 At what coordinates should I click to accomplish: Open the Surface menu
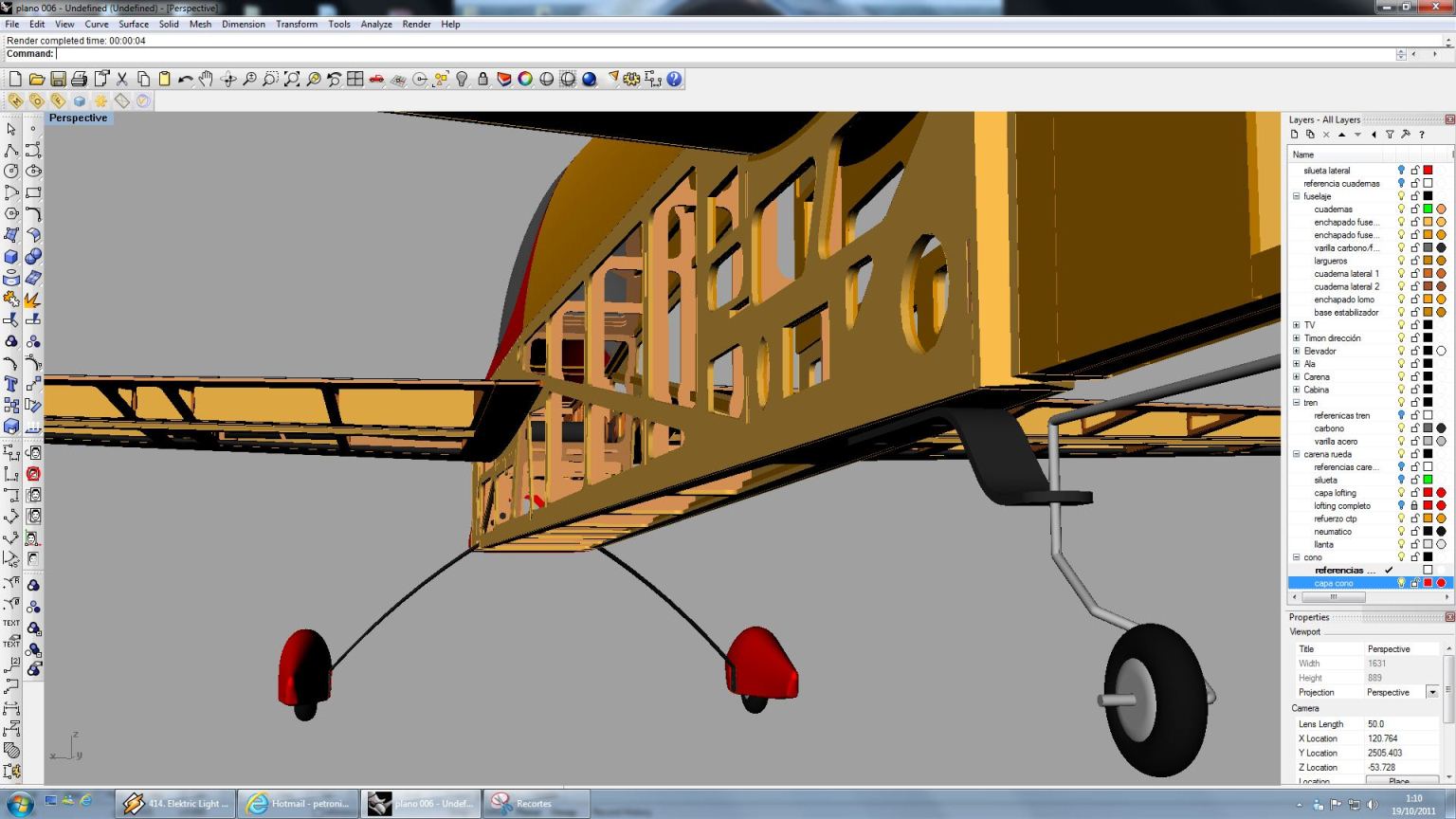133,25
